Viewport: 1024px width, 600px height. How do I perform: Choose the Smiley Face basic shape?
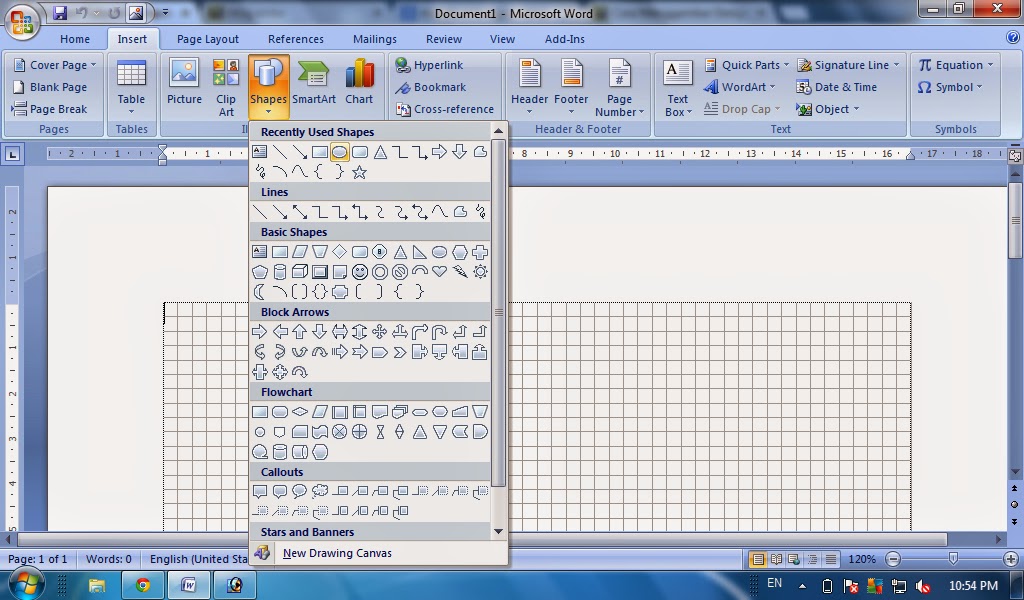(359, 272)
